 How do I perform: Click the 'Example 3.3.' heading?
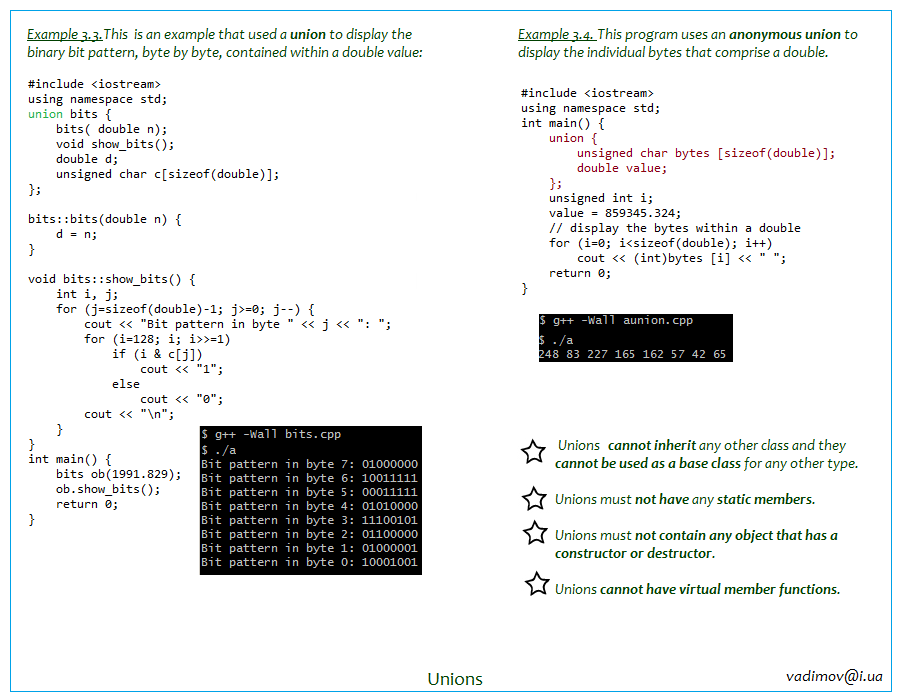(65, 34)
